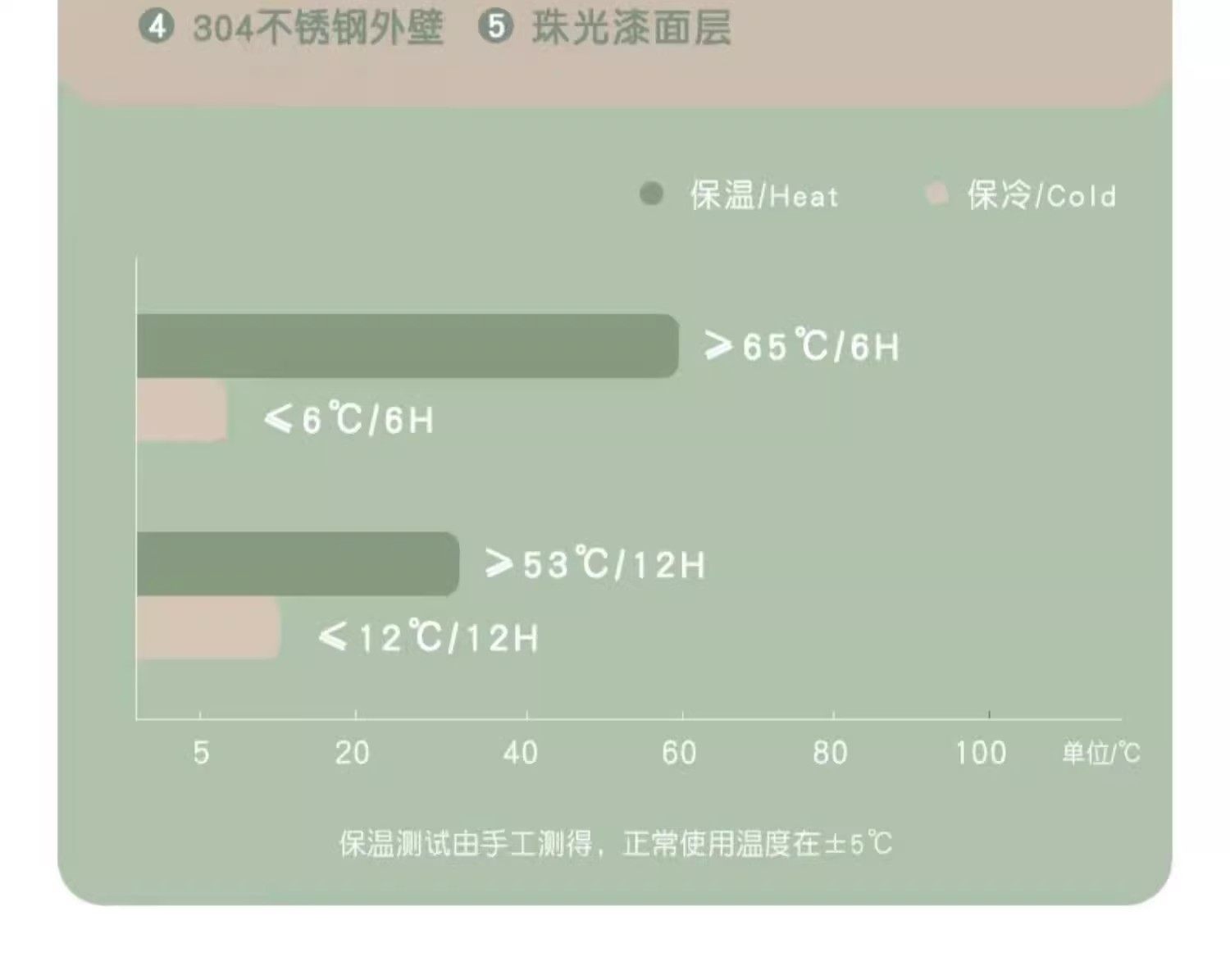
Task: Click the circled number 5 icon
Action: 495,26
